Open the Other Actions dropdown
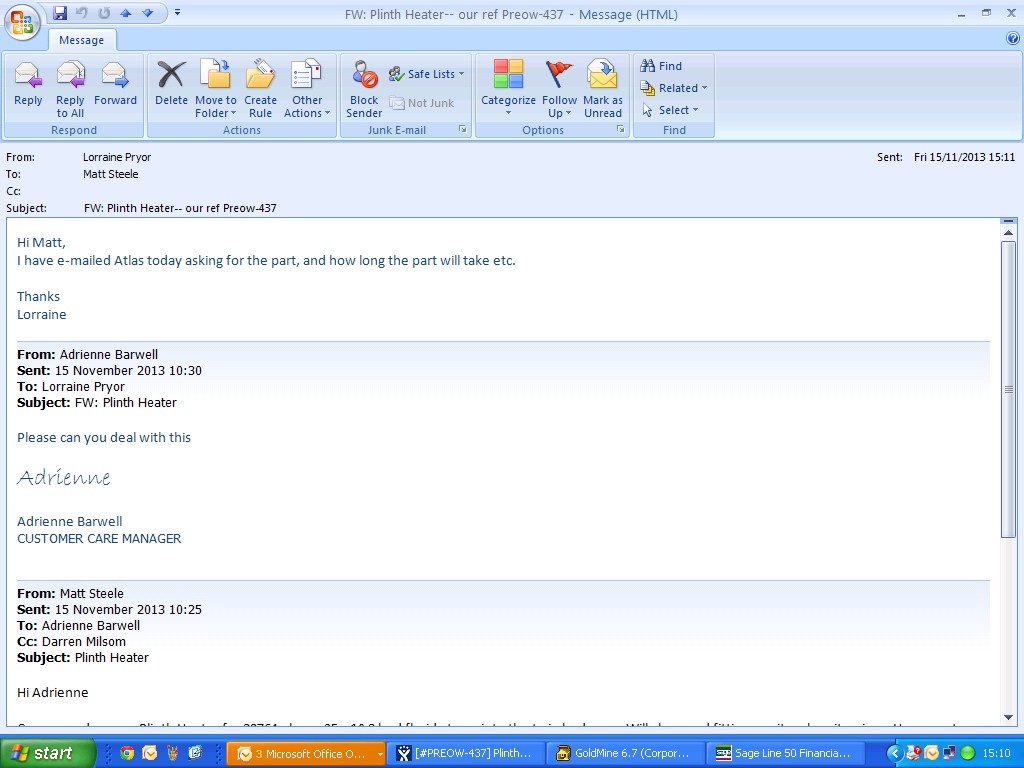Image resolution: width=1024 pixels, height=768 pixels. click(x=307, y=89)
